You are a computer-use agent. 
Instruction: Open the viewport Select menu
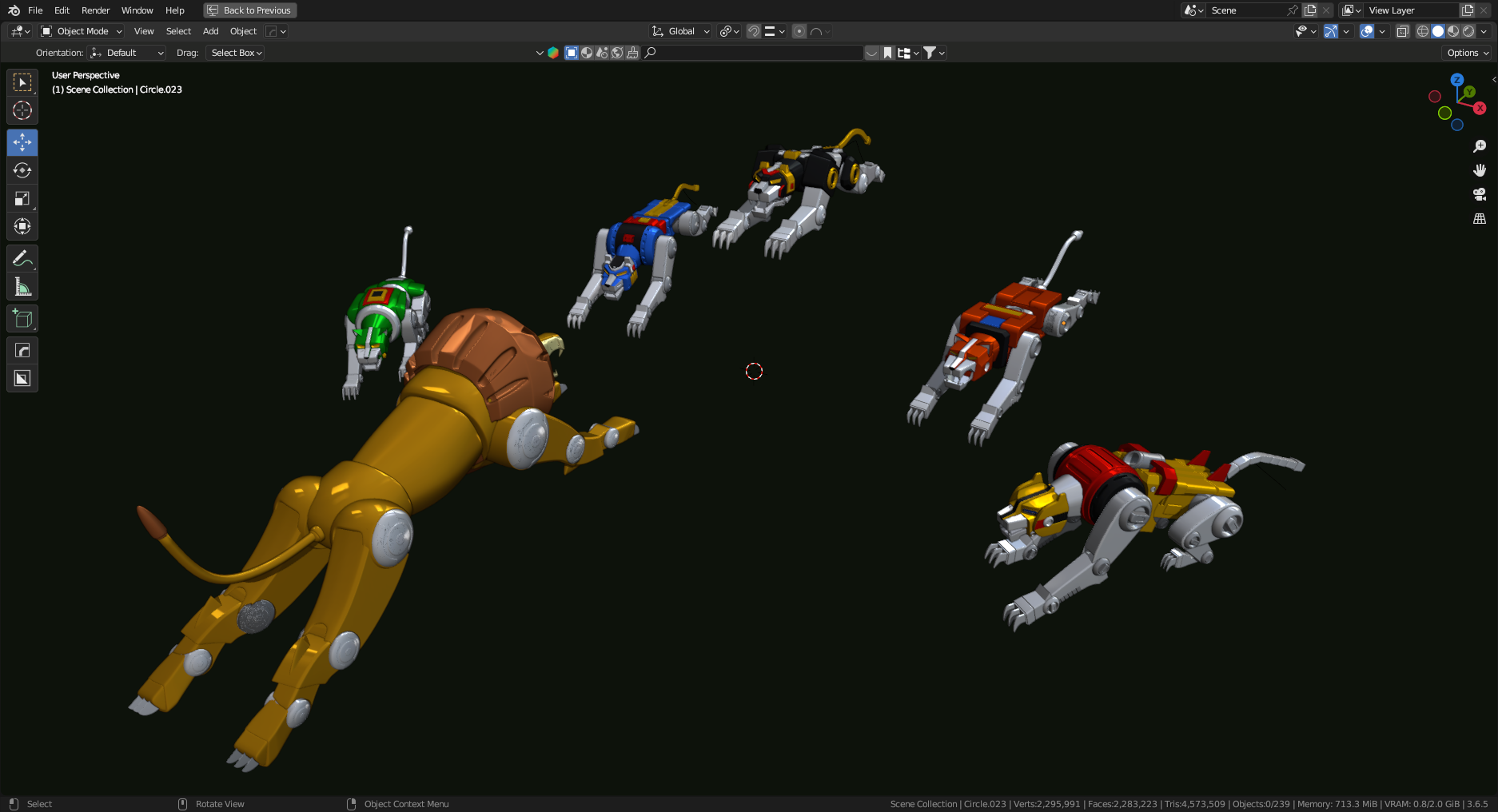[178, 31]
